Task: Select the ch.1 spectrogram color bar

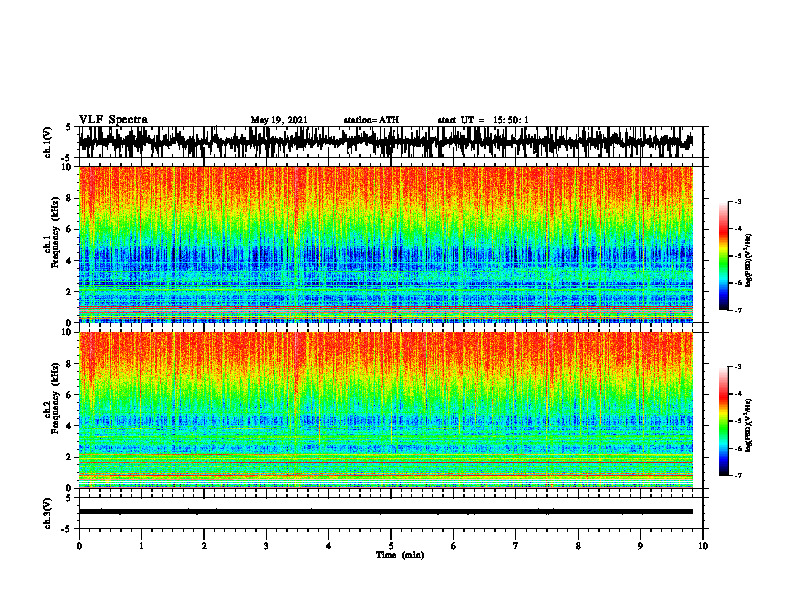Action: tap(723, 256)
